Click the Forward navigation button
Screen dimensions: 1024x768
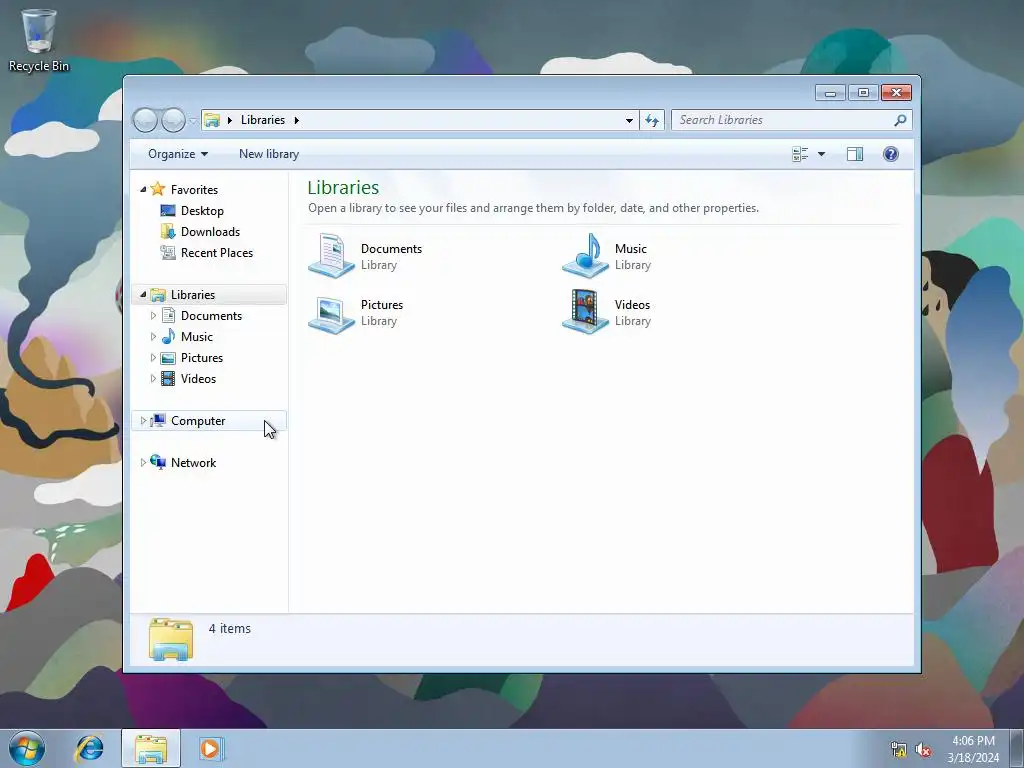coord(173,120)
